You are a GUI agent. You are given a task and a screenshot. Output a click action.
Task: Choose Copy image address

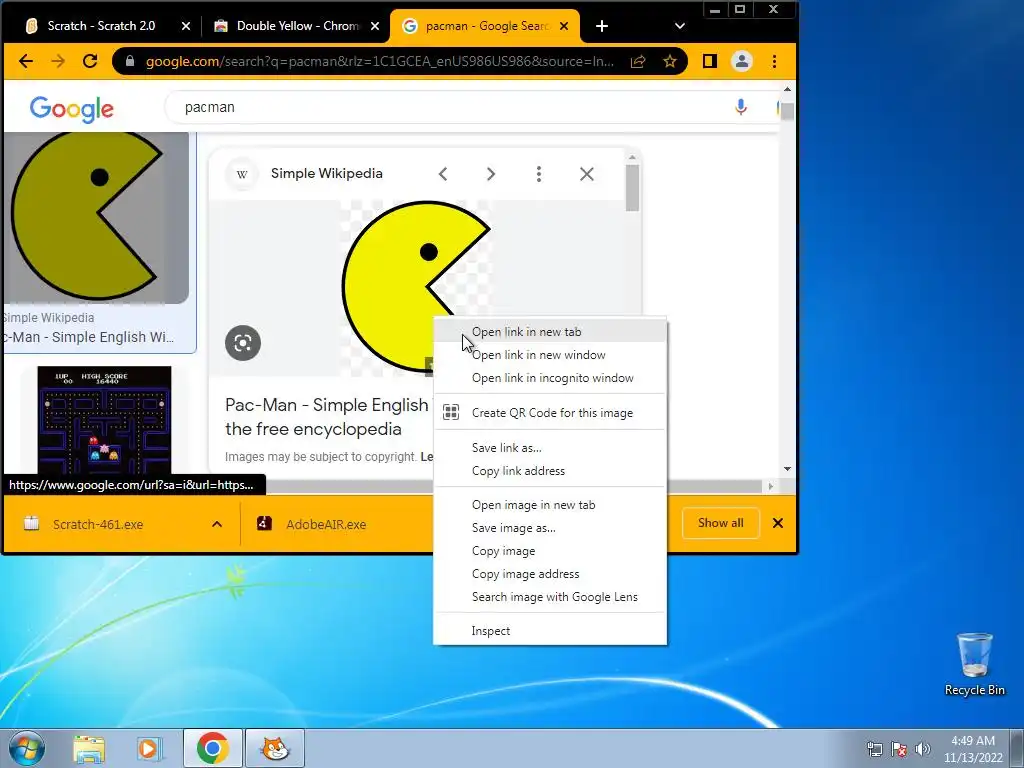(550, 574)
